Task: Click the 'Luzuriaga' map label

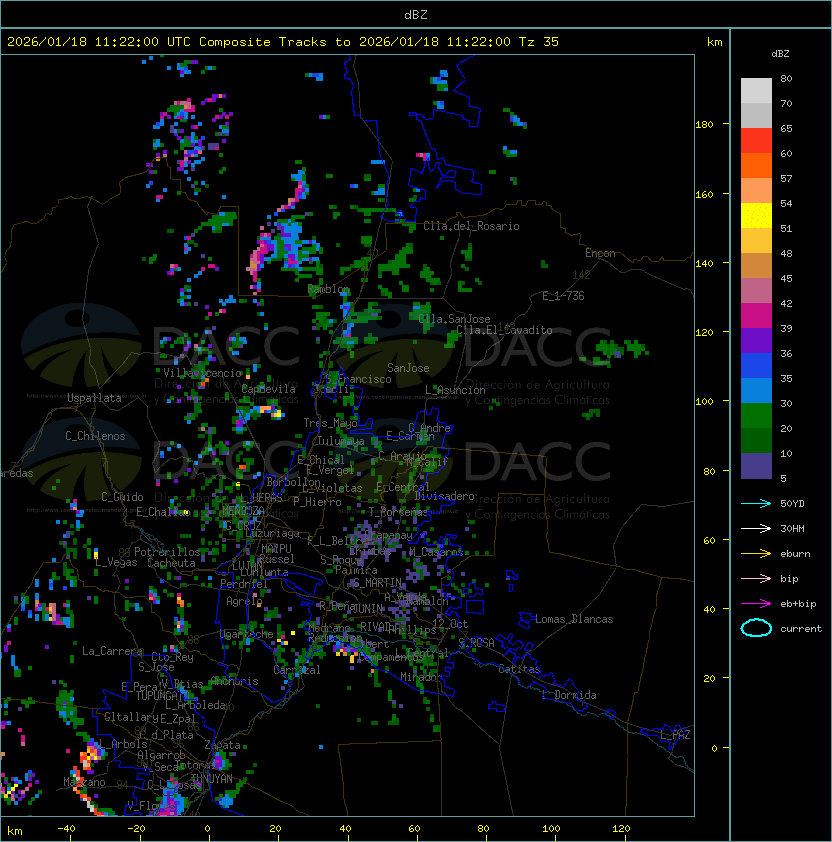Action: pos(272,533)
